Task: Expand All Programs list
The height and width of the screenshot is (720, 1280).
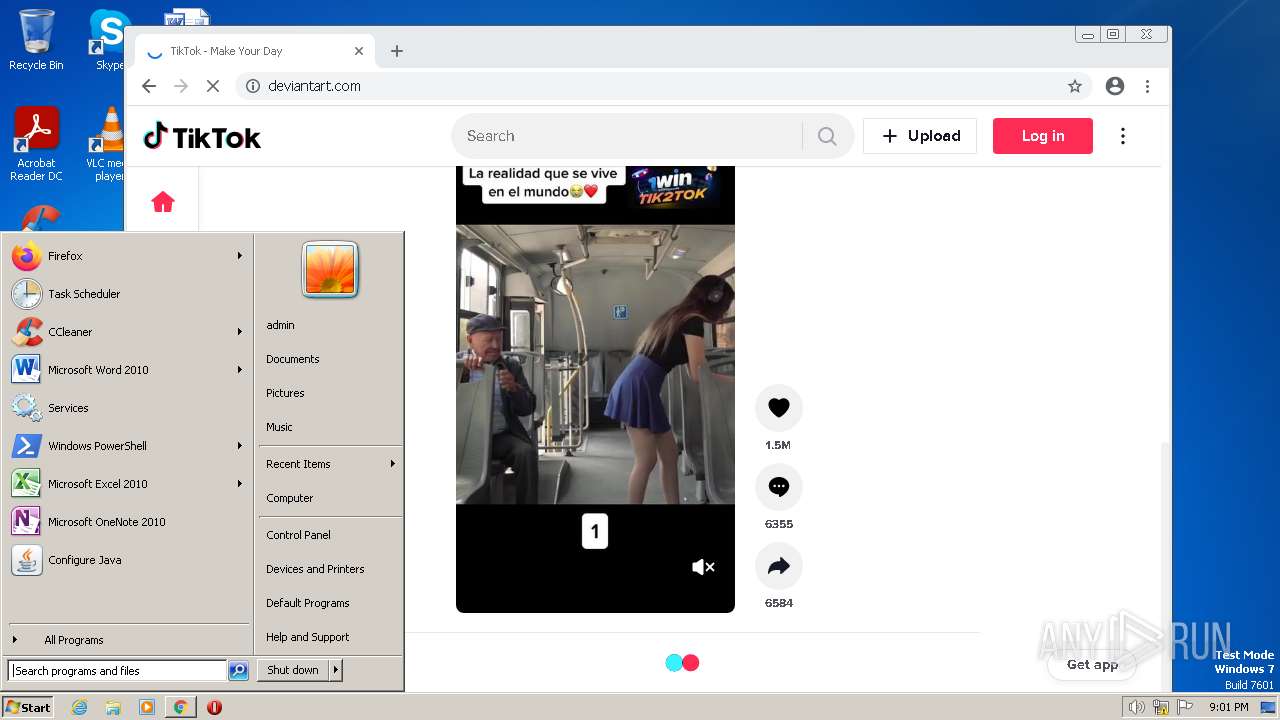Action: tap(128, 640)
